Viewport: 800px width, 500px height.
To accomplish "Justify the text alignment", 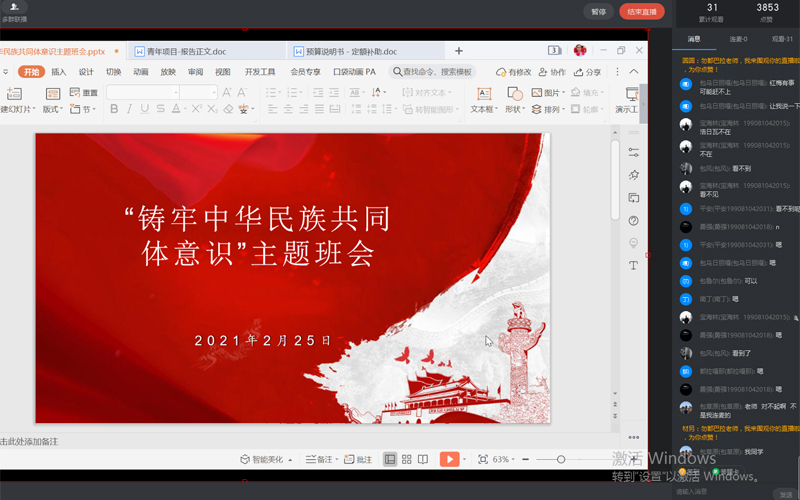I will click(x=319, y=109).
